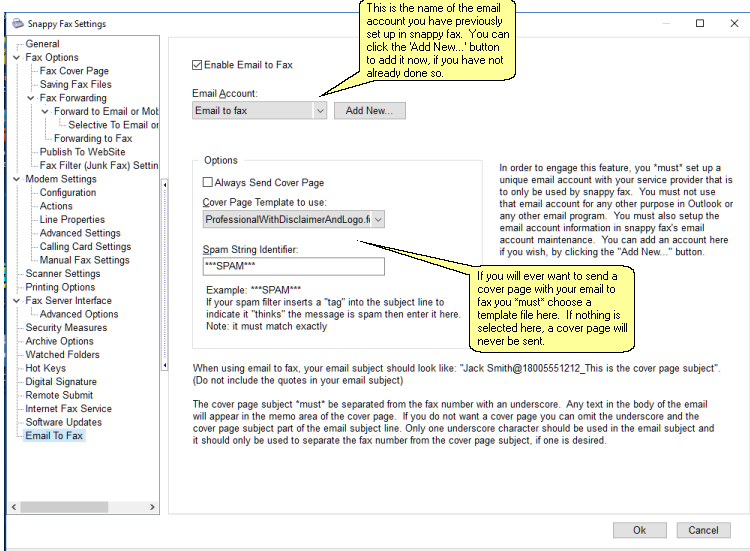Image resolution: width=750 pixels, height=551 pixels.
Task: Click the Add New... button
Action: coord(369,110)
